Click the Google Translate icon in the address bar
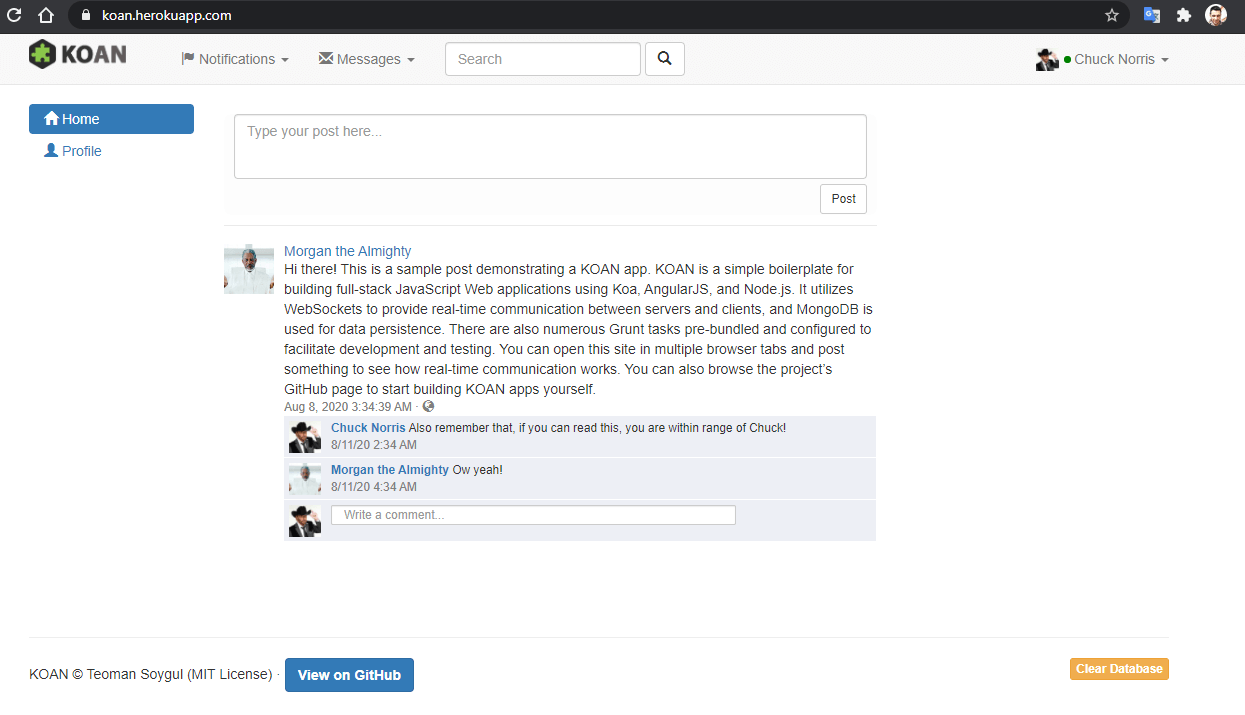 point(1152,15)
